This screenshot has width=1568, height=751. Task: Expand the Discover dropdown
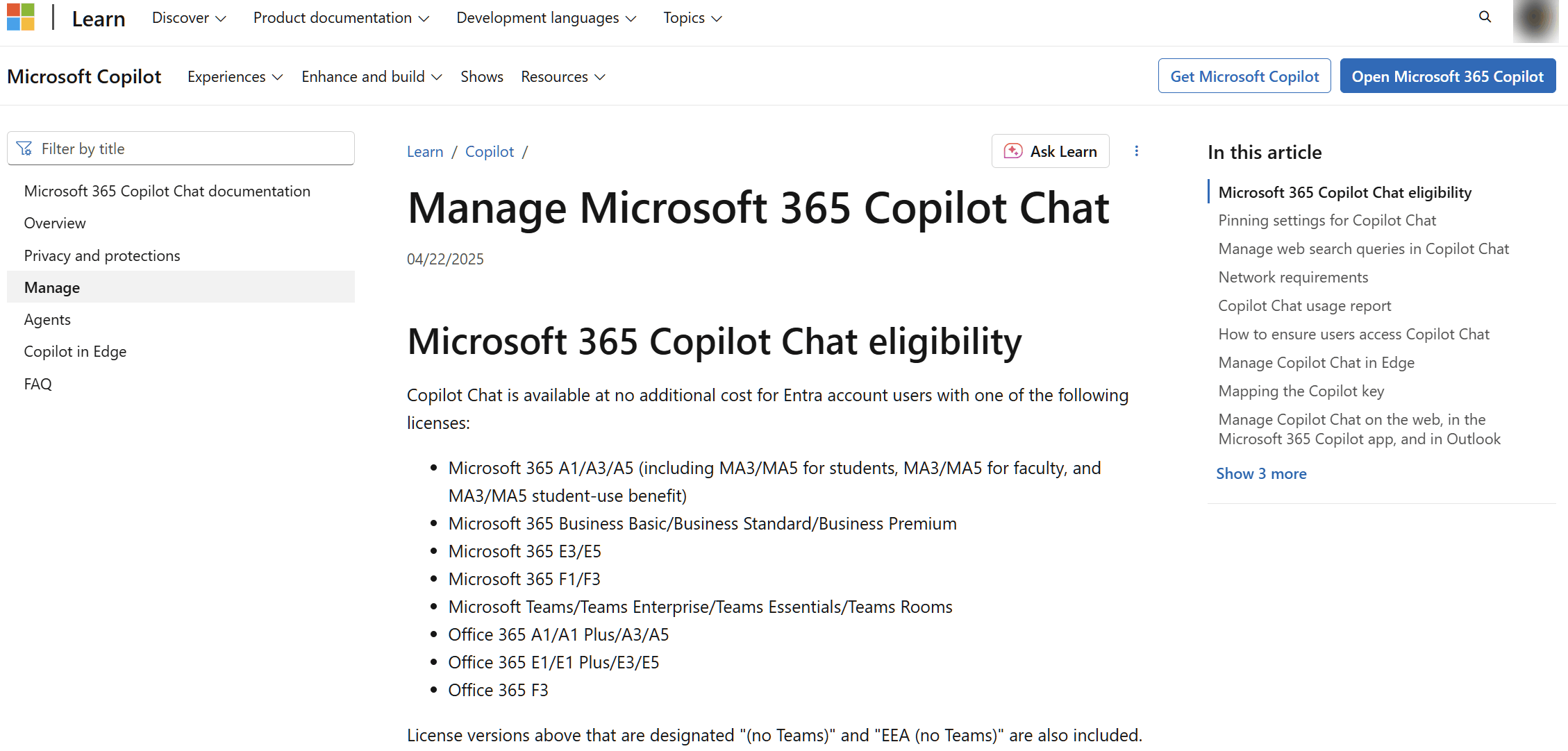189,18
